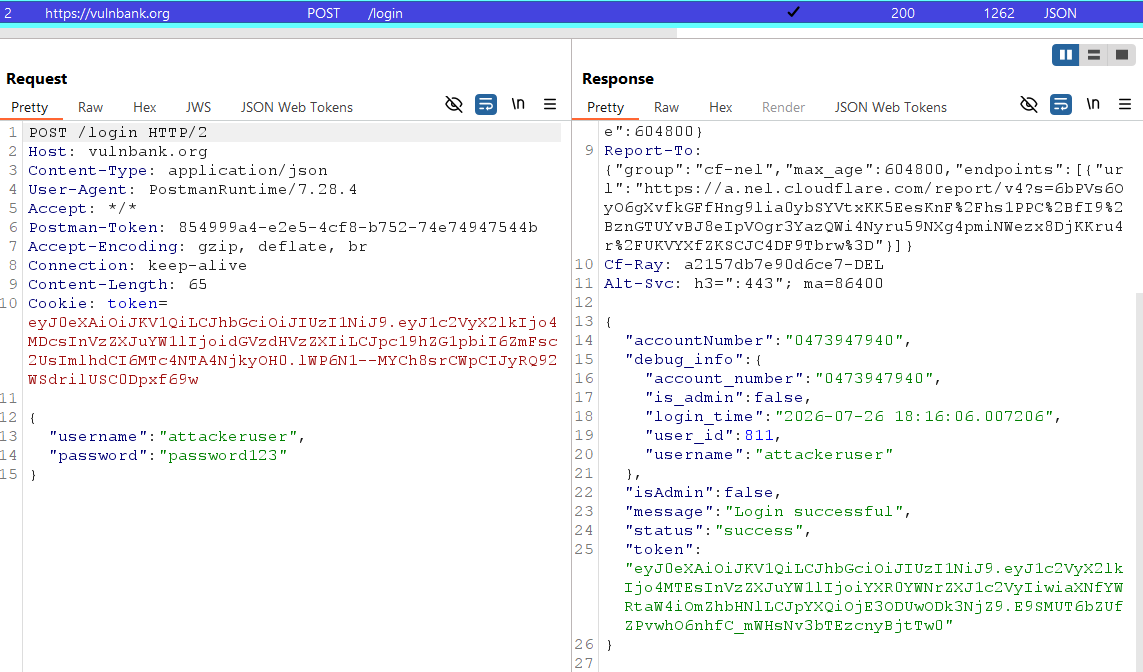The image size is (1143, 672).
Task: Click the User-Agent PostmanRuntime header line
Action: click(x=192, y=190)
